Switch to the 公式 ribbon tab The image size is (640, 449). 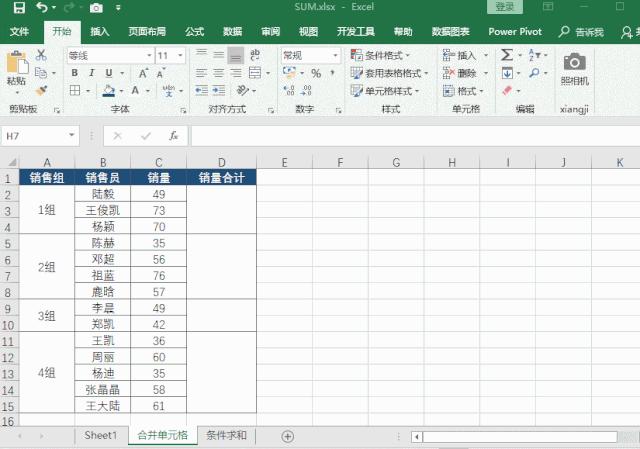click(x=194, y=31)
